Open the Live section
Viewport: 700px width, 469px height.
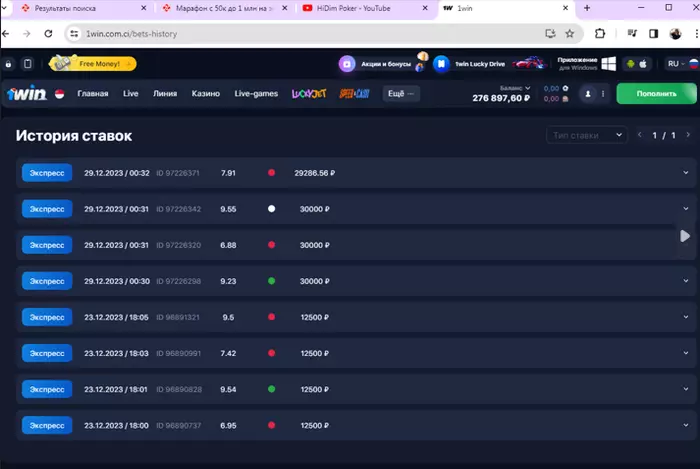[131, 94]
